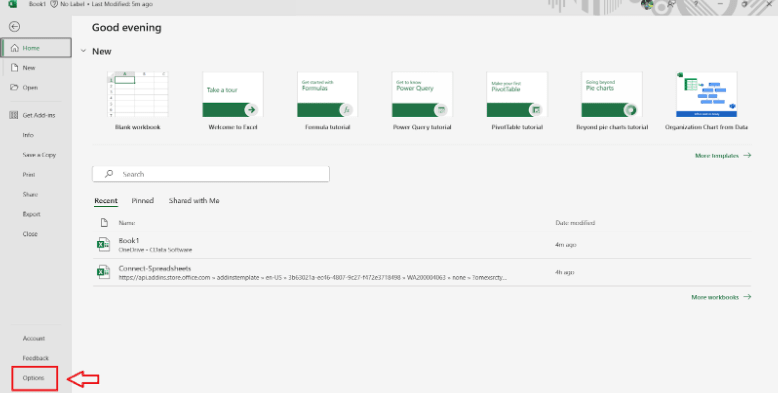Open Feedback in the sidebar

click(36, 358)
